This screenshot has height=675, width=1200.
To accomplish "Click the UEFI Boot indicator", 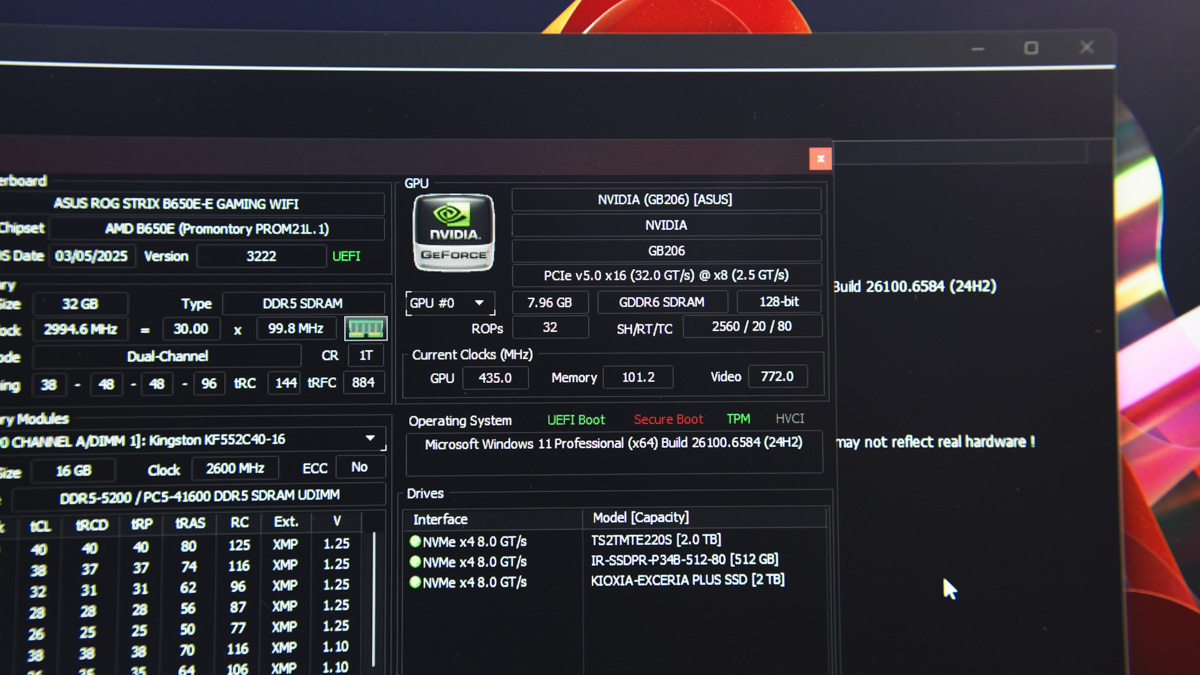I will coord(576,420).
